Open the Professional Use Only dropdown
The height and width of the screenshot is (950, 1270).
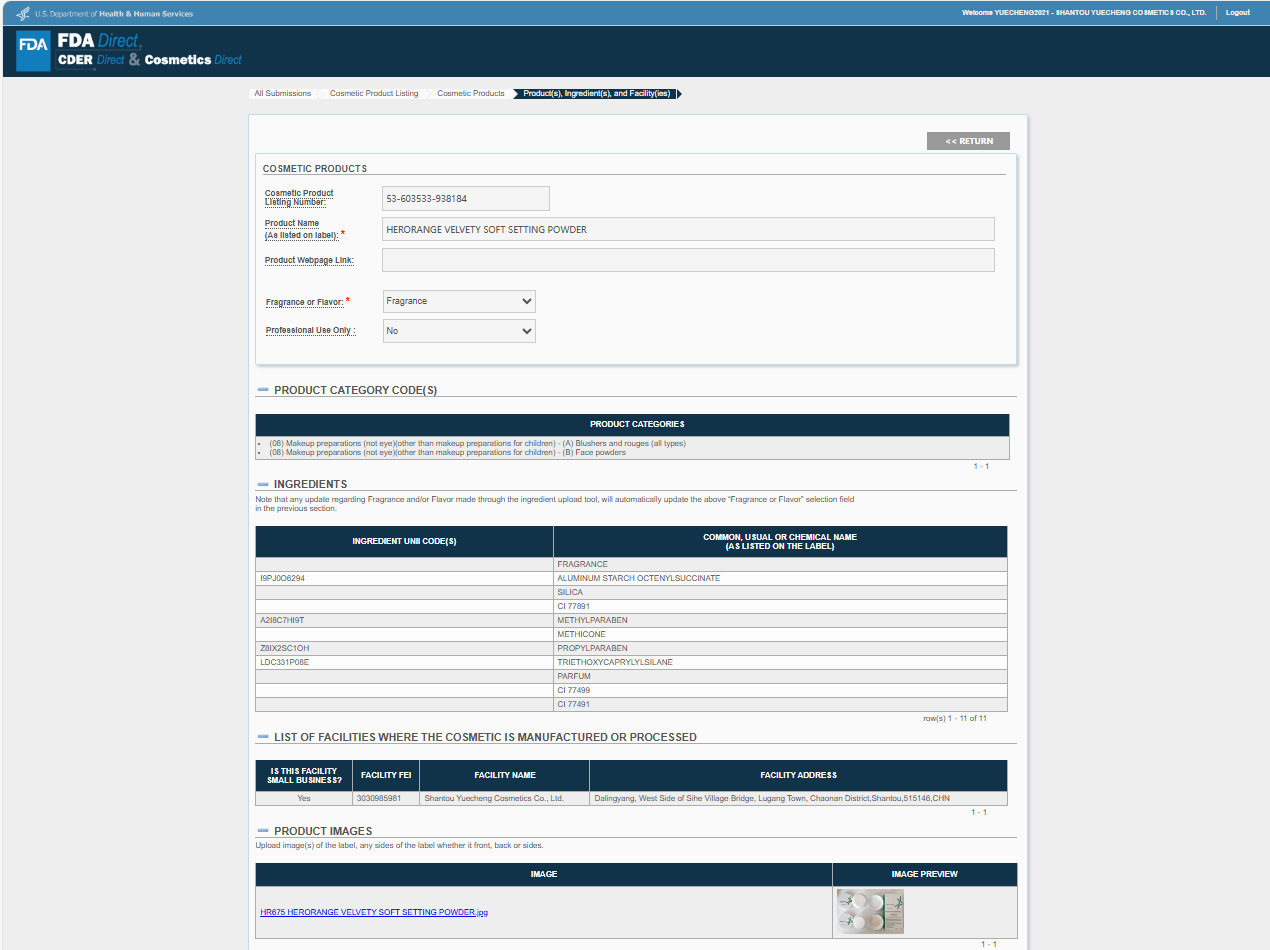[x=459, y=331]
